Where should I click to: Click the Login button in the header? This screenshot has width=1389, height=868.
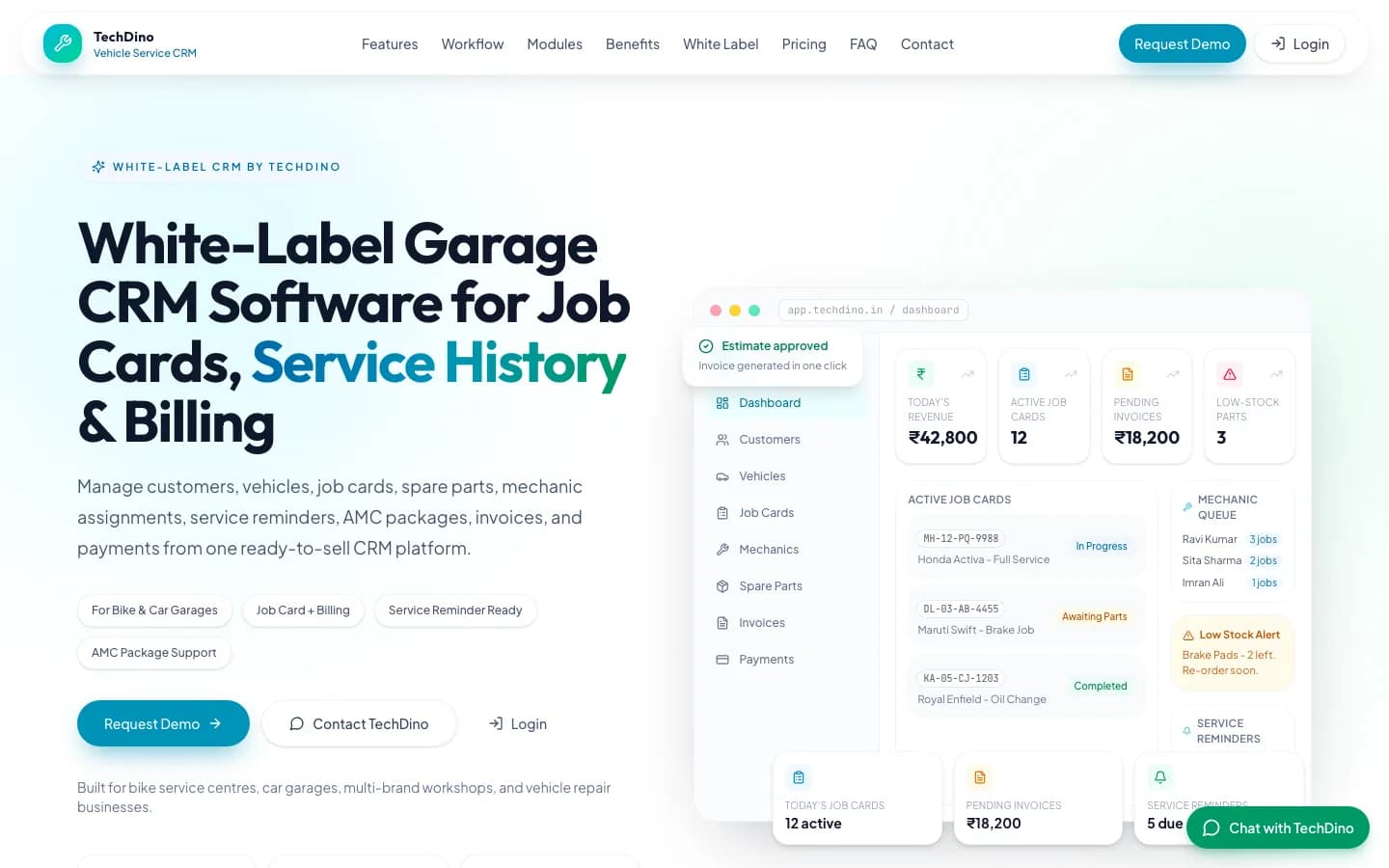coord(1299,44)
